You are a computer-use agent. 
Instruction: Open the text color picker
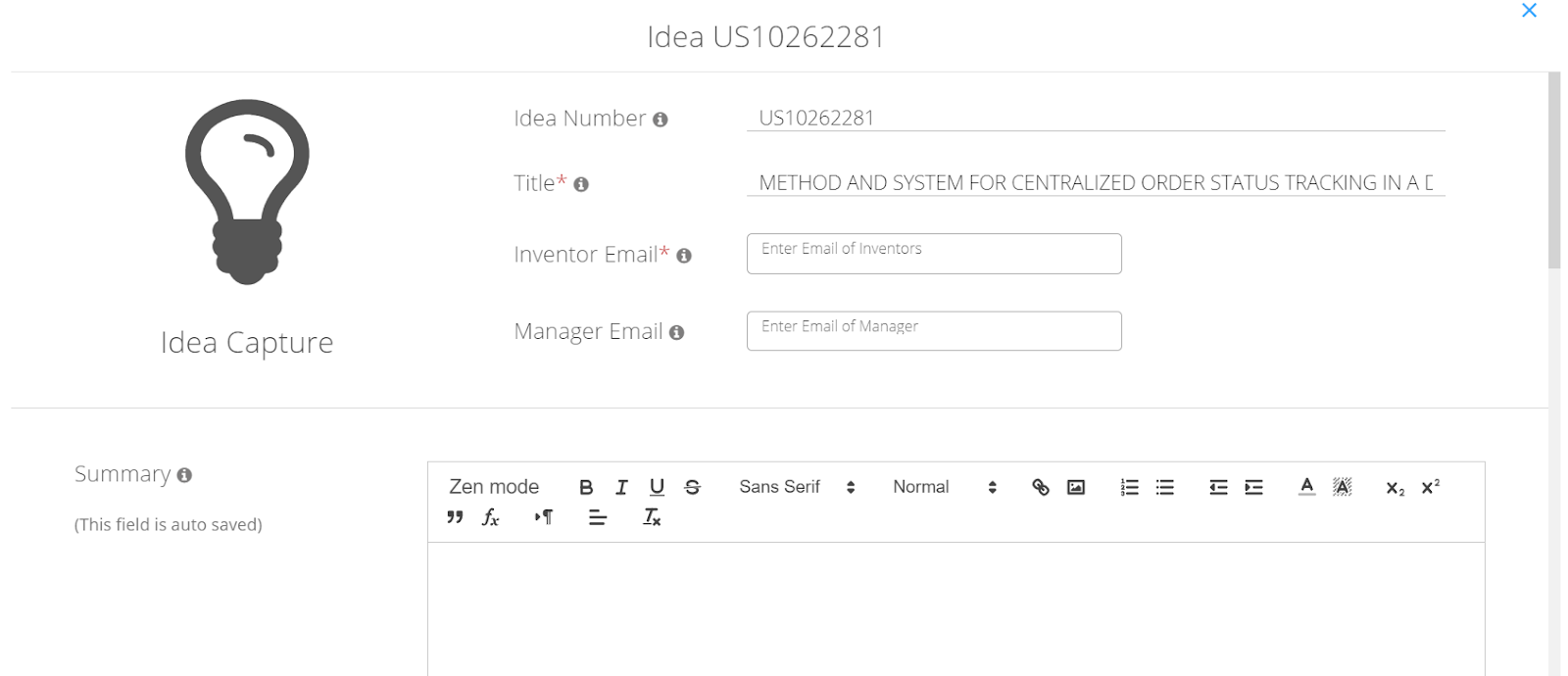(x=1306, y=487)
